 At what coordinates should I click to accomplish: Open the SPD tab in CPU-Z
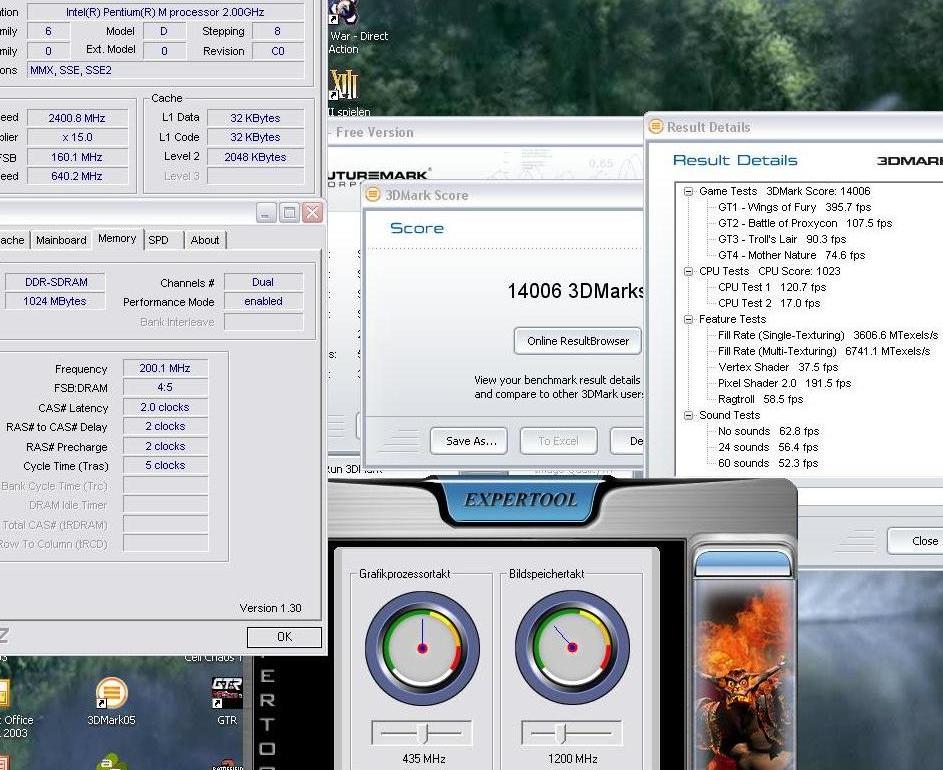click(158, 240)
